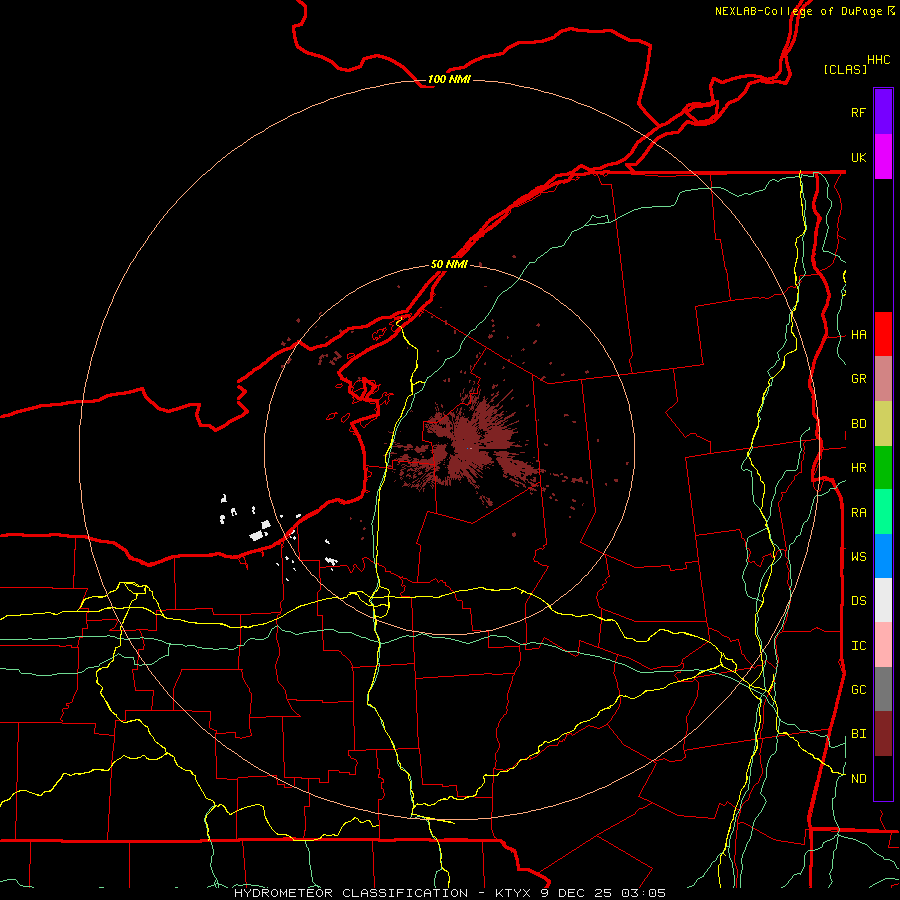Click 'HYDROMETEOR CLASSIFICATION' in the bottom title

tap(351, 893)
